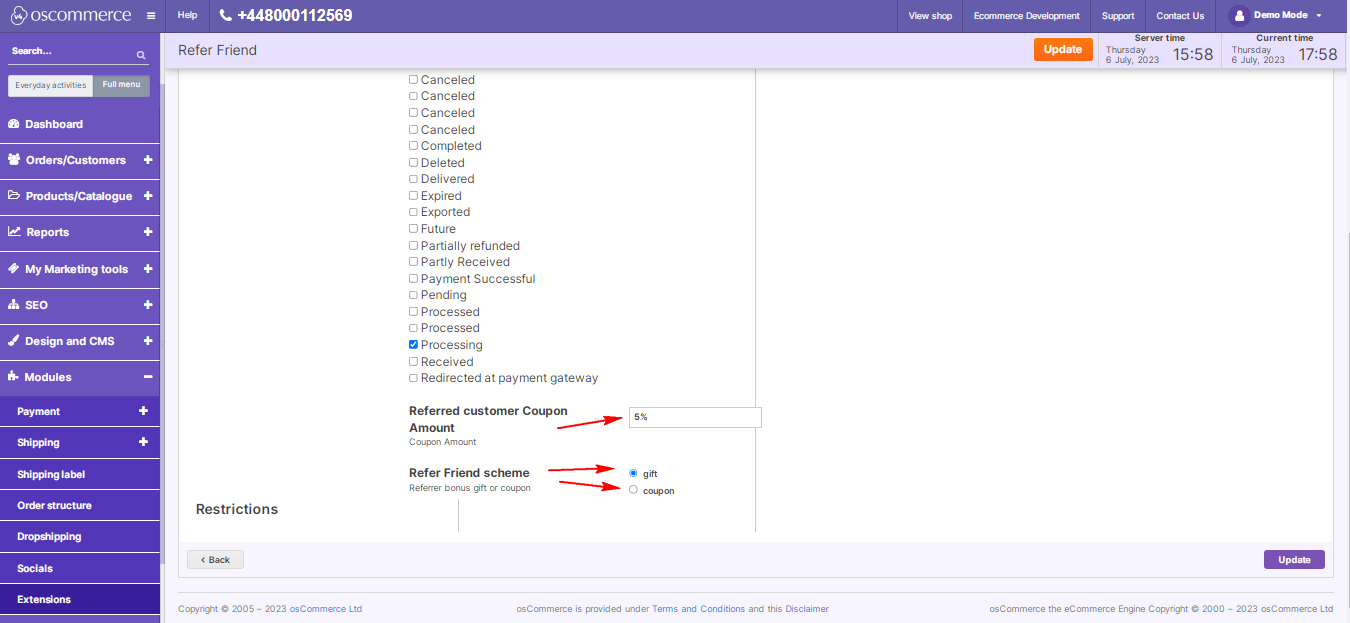Click the purple Update button at bottom
This screenshot has height=623, width=1350.
click(1294, 559)
